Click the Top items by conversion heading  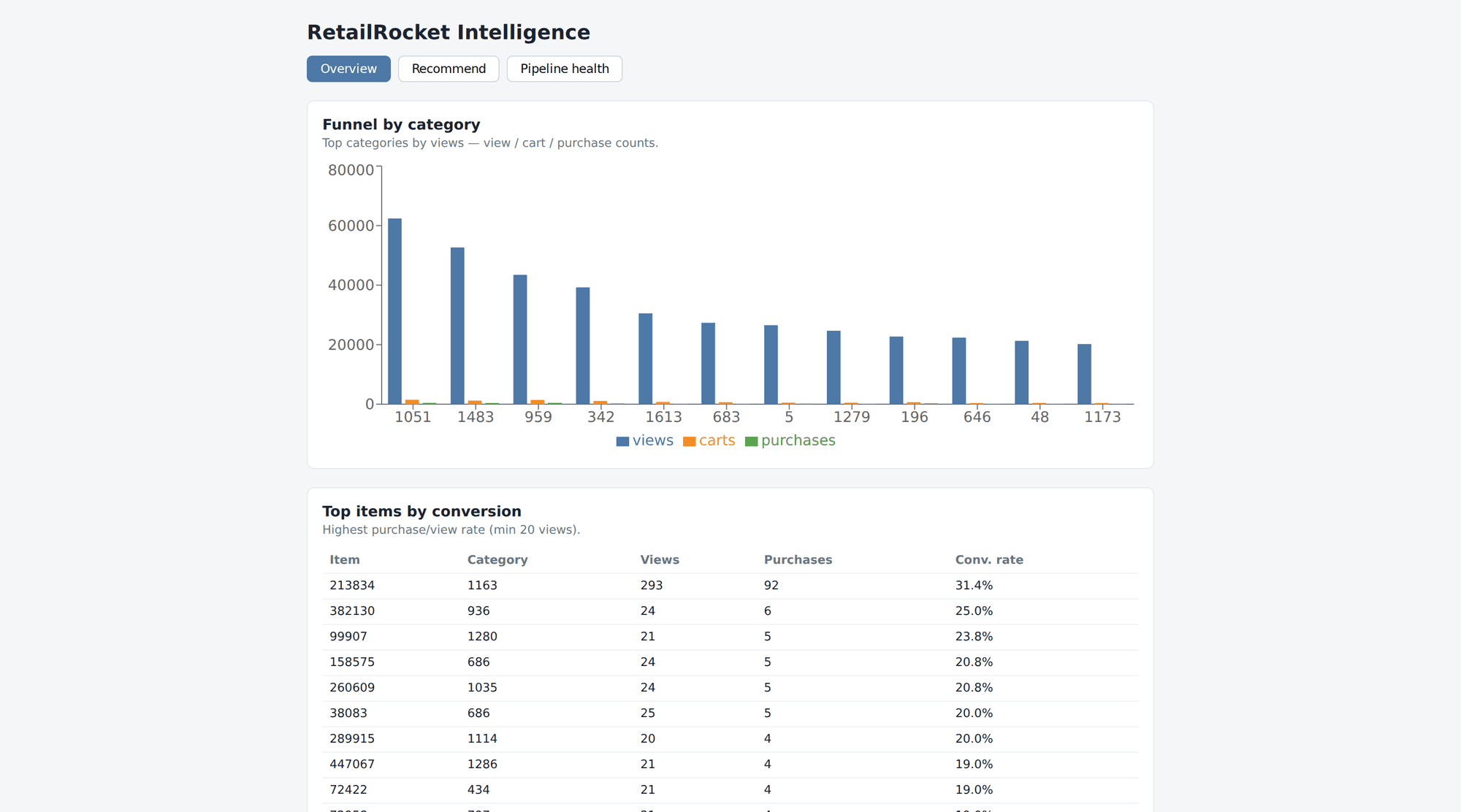tap(421, 512)
